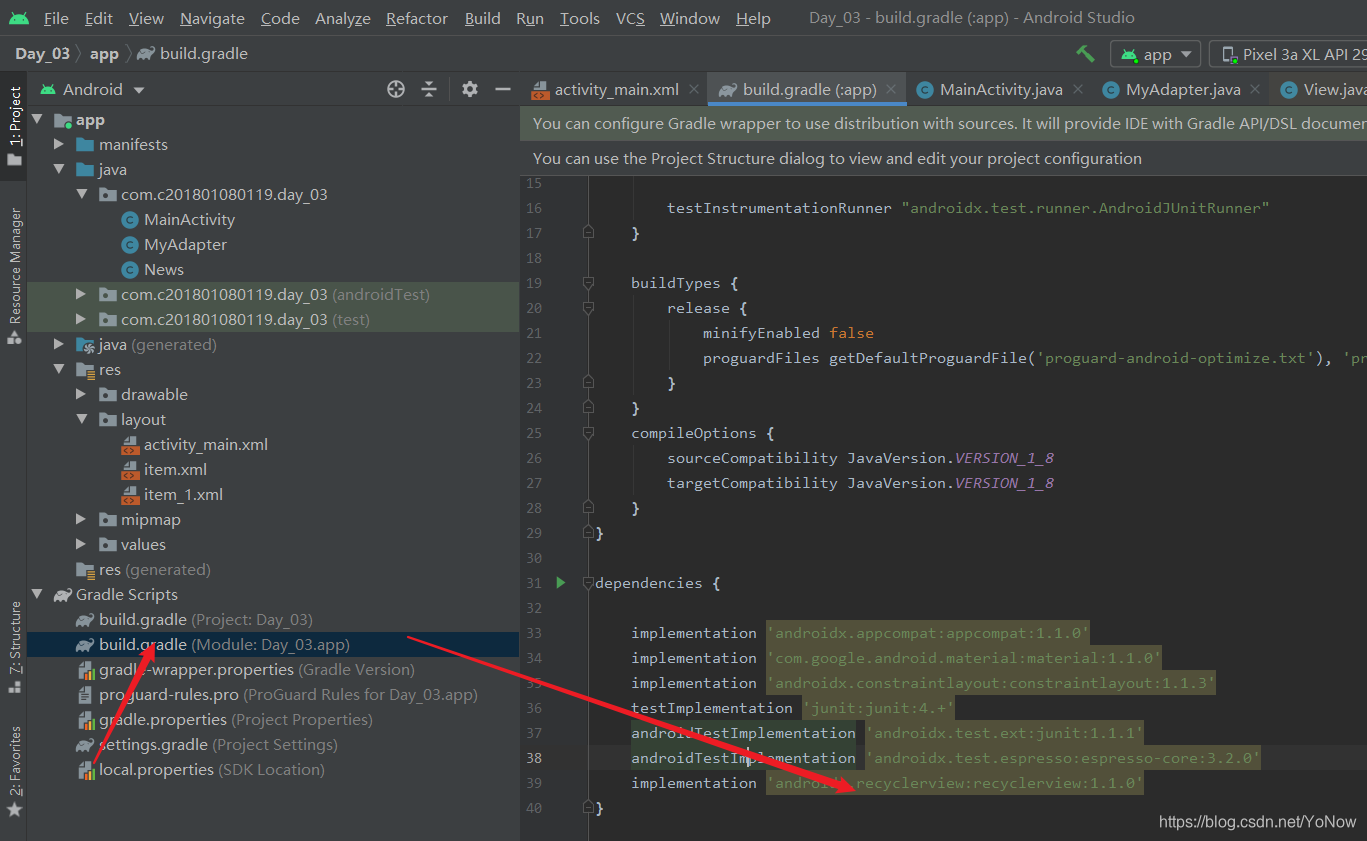The width and height of the screenshot is (1367, 841).
Task: Expand the (test) package node
Action: click(82, 320)
